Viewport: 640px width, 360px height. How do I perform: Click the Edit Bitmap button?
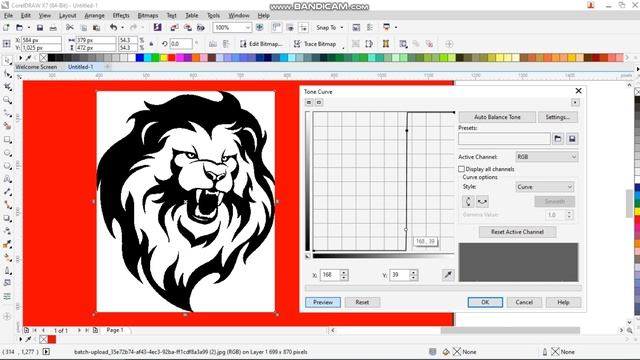(x=261, y=44)
